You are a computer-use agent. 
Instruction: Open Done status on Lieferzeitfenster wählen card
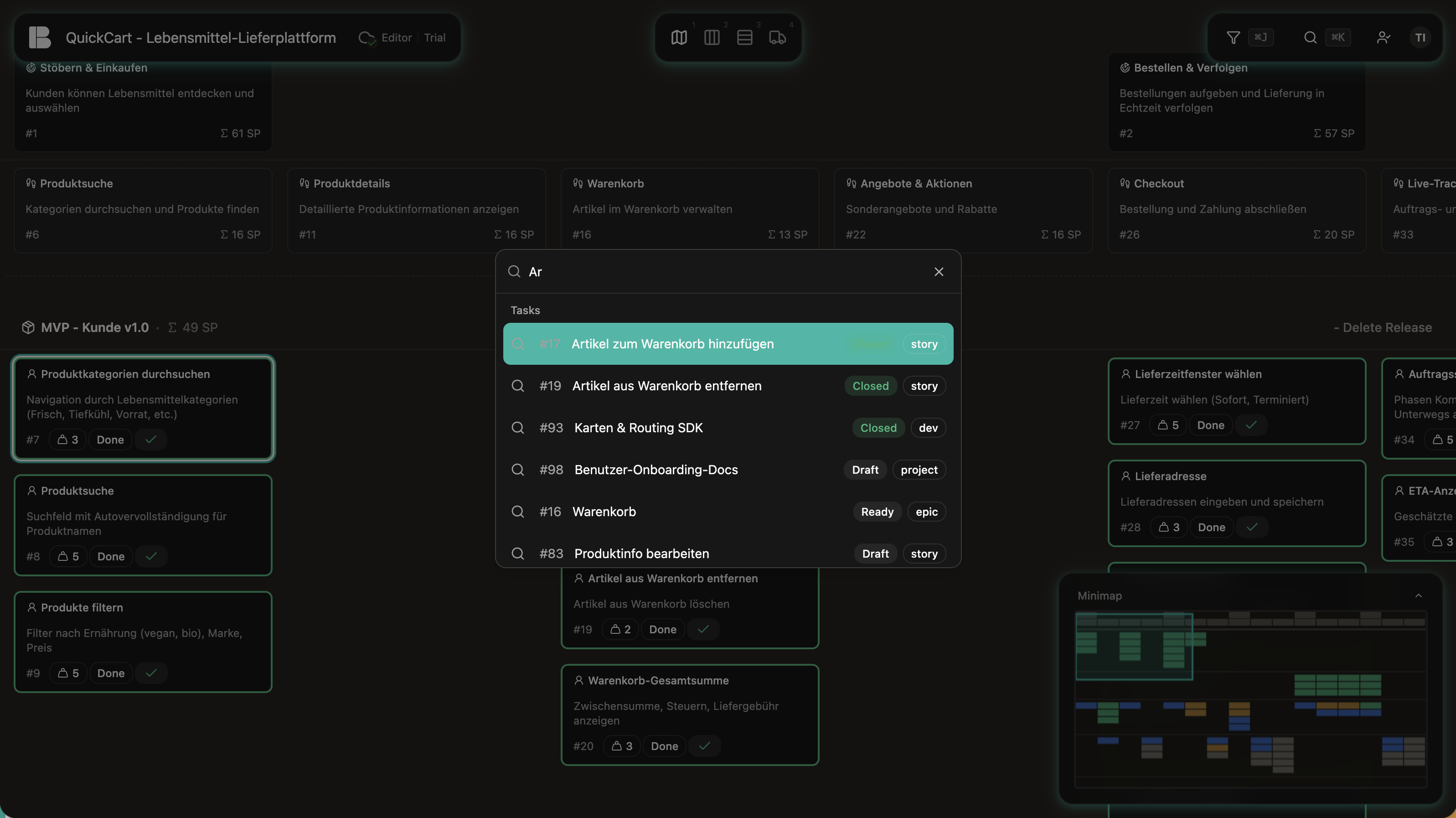tap(1210, 425)
